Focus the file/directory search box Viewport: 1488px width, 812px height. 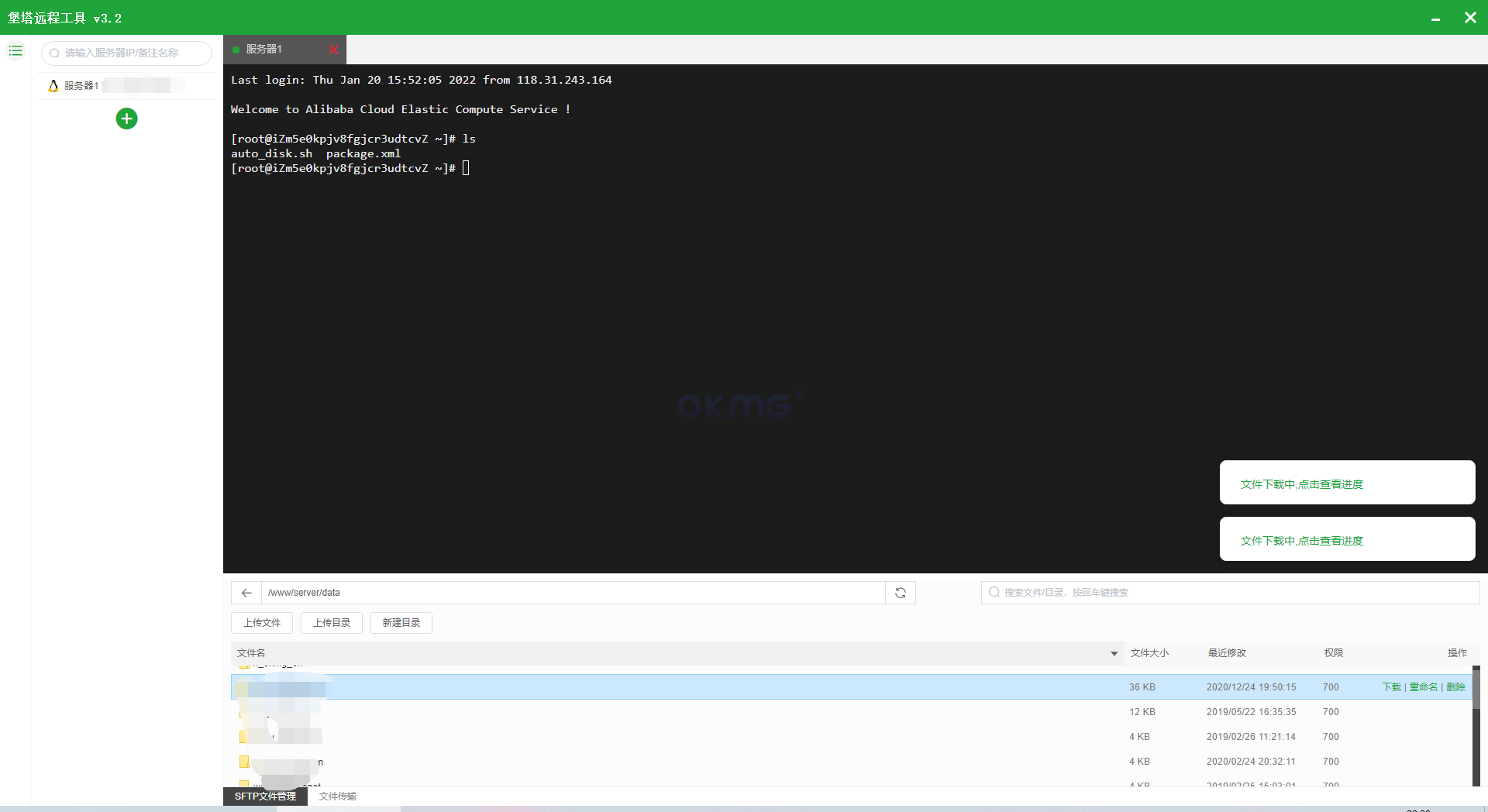[x=1230, y=593]
